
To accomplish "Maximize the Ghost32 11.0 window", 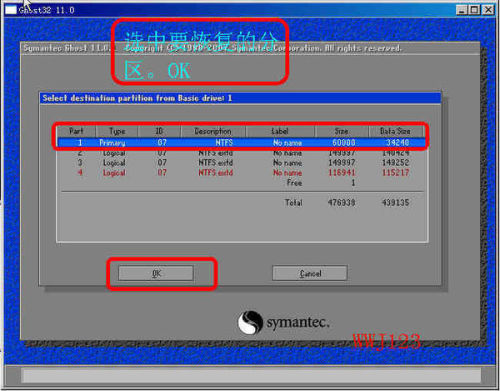I will 474,10.
